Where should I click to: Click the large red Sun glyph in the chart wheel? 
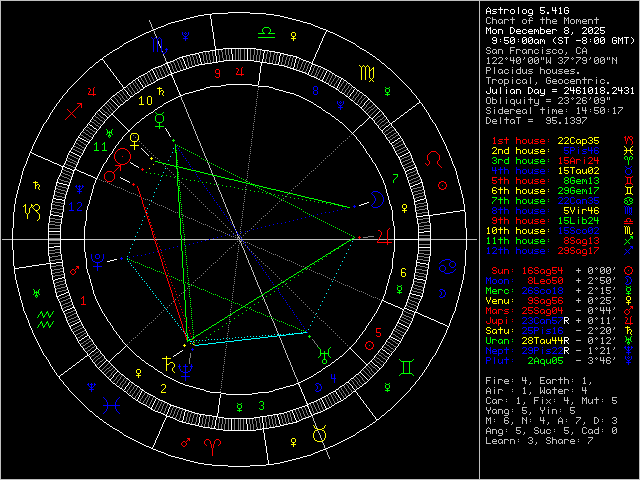(122, 156)
